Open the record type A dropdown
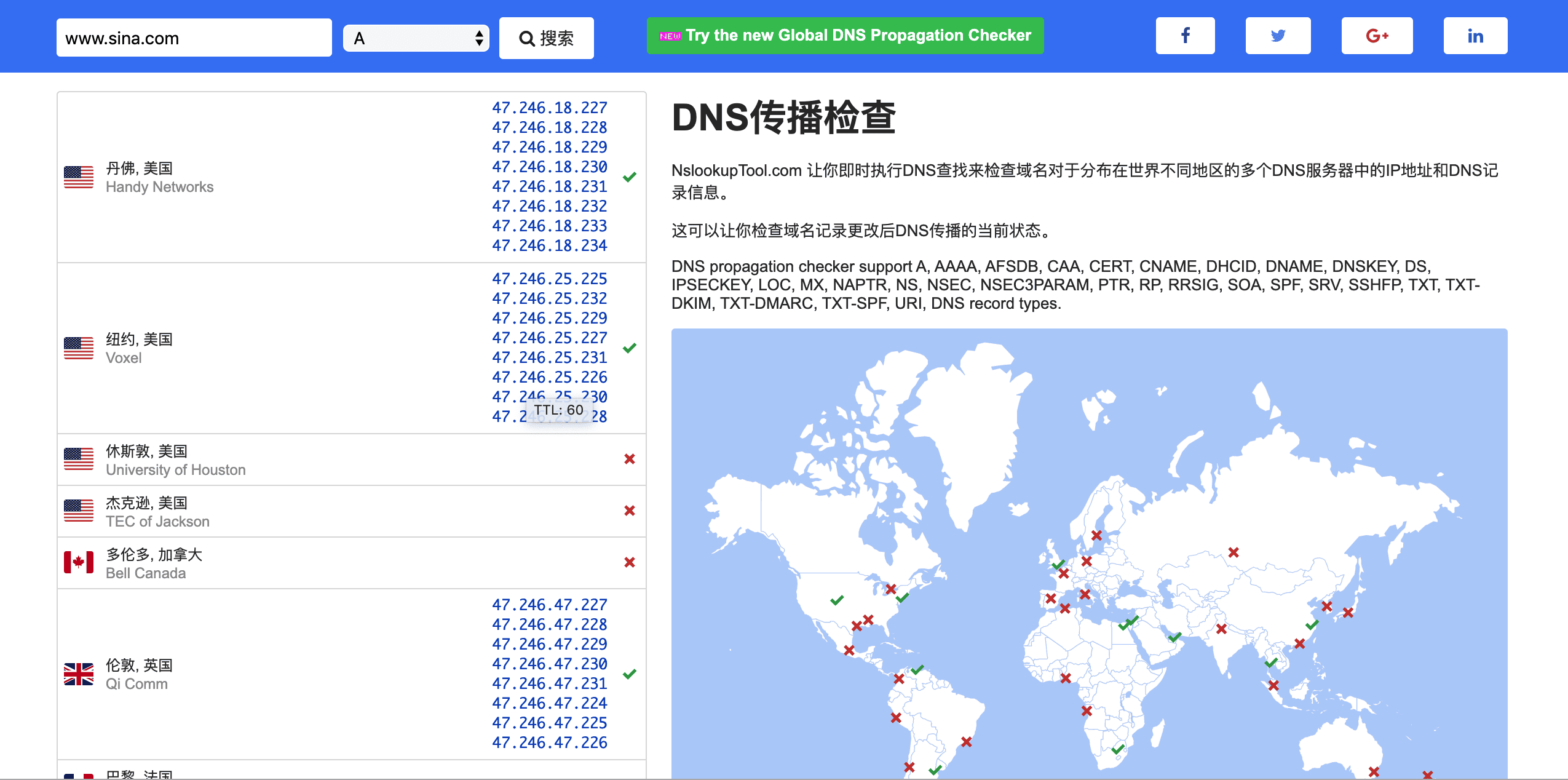 (416, 38)
